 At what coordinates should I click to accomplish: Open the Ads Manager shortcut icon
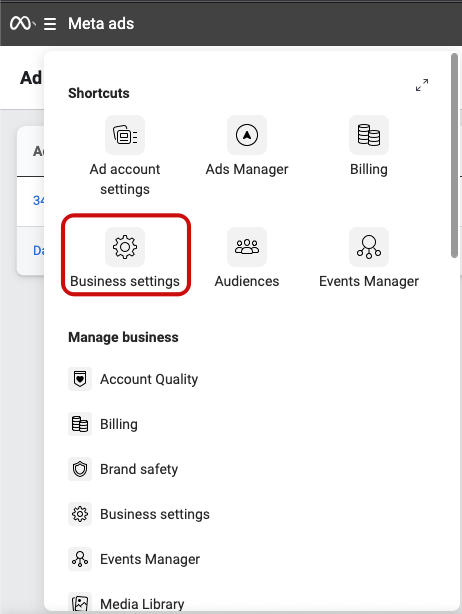coord(247,135)
